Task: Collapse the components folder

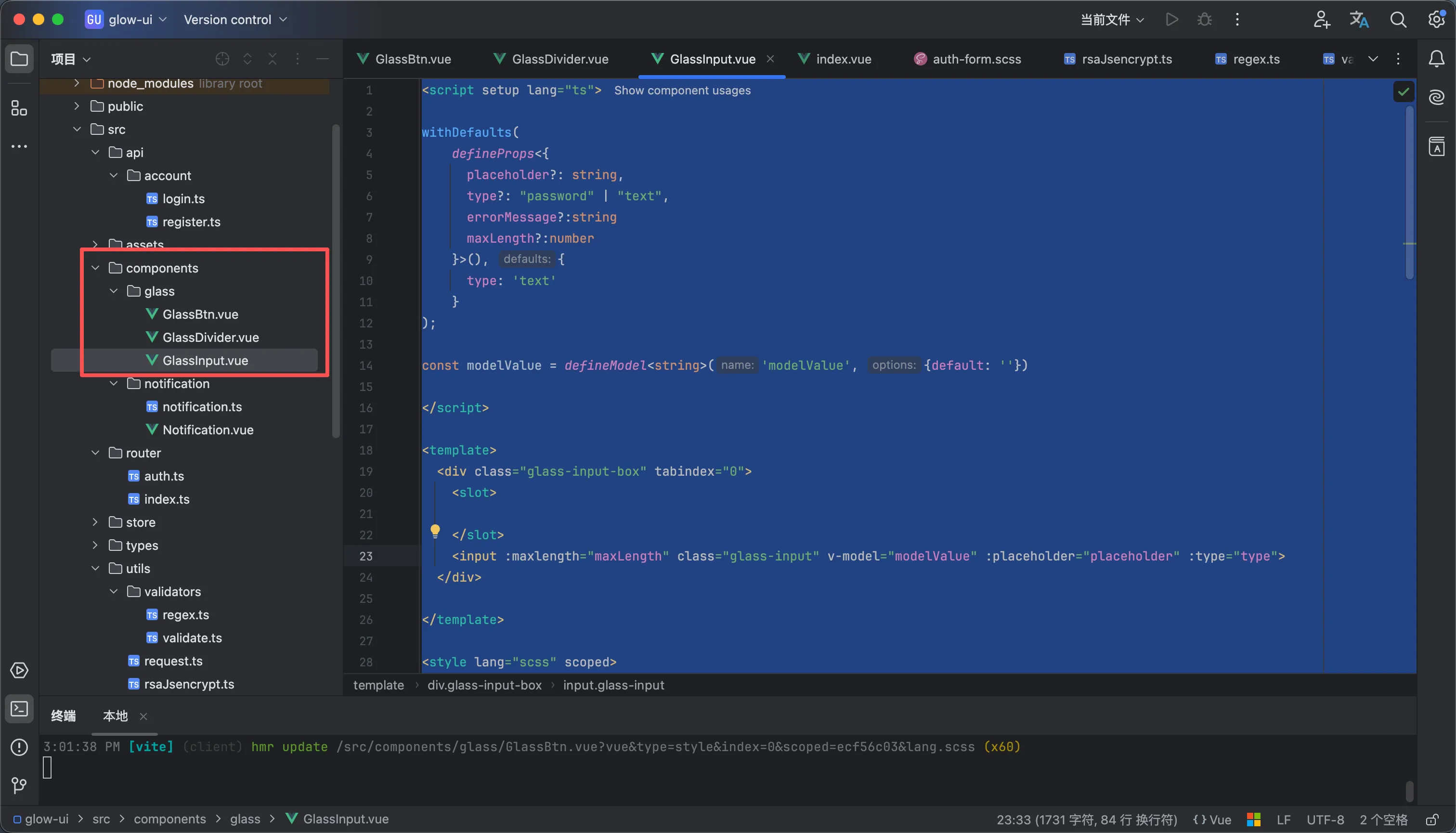Action: coord(95,268)
